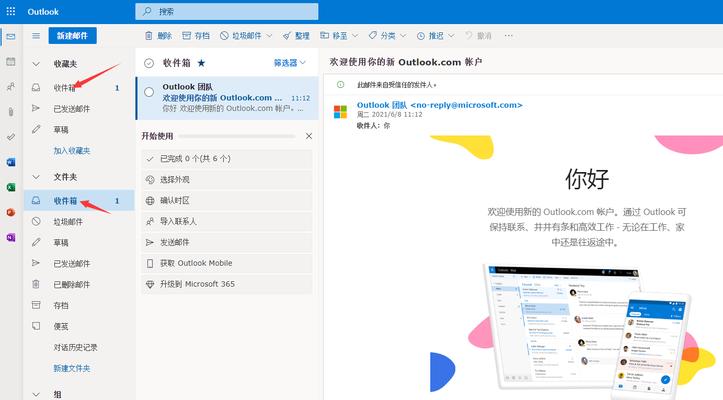The image size is (723, 400).
Task: Click the 加入收藏夹 link
Action: point(71,151)
